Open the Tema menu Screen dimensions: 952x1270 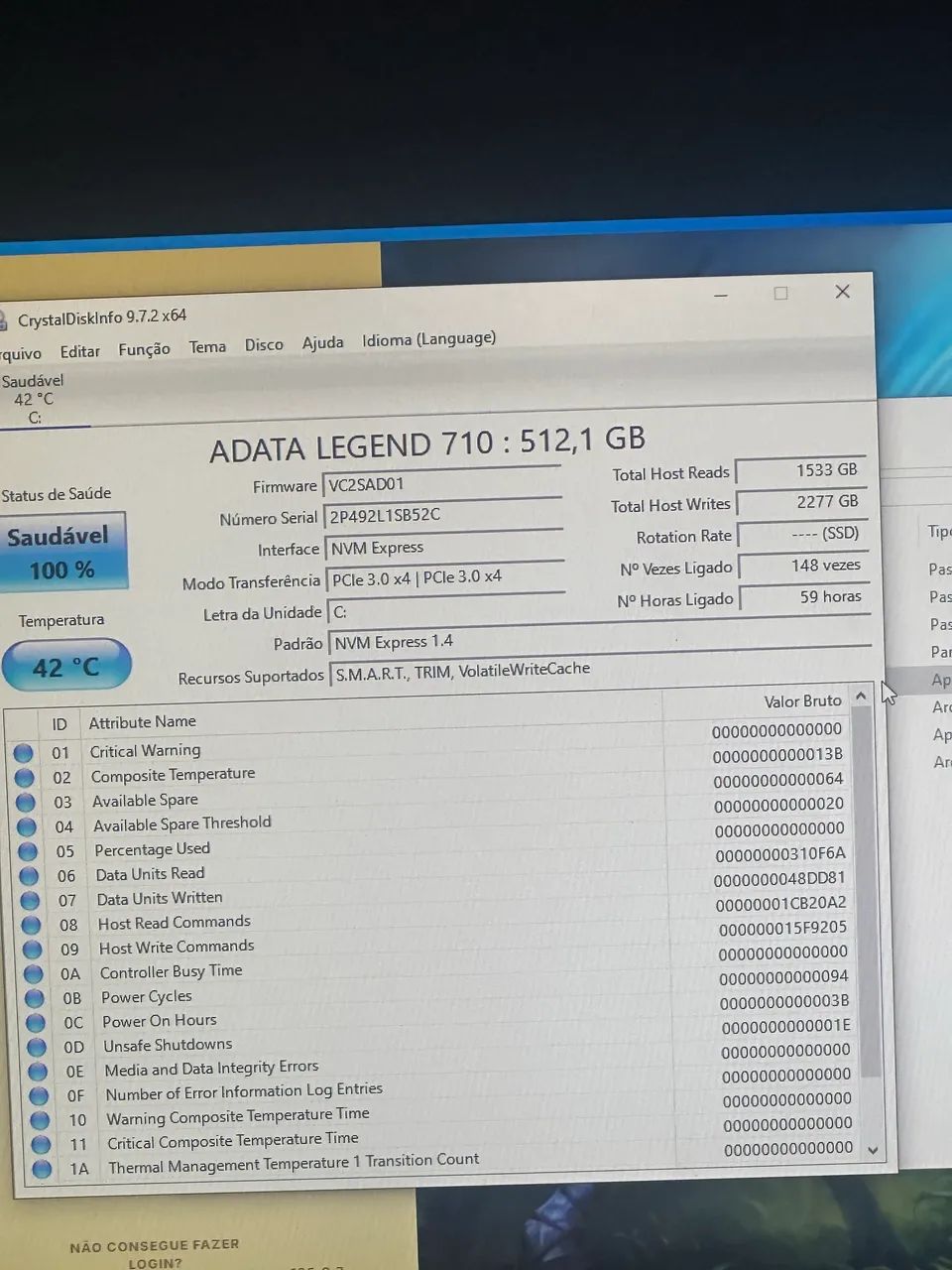[x=207, y=346]
